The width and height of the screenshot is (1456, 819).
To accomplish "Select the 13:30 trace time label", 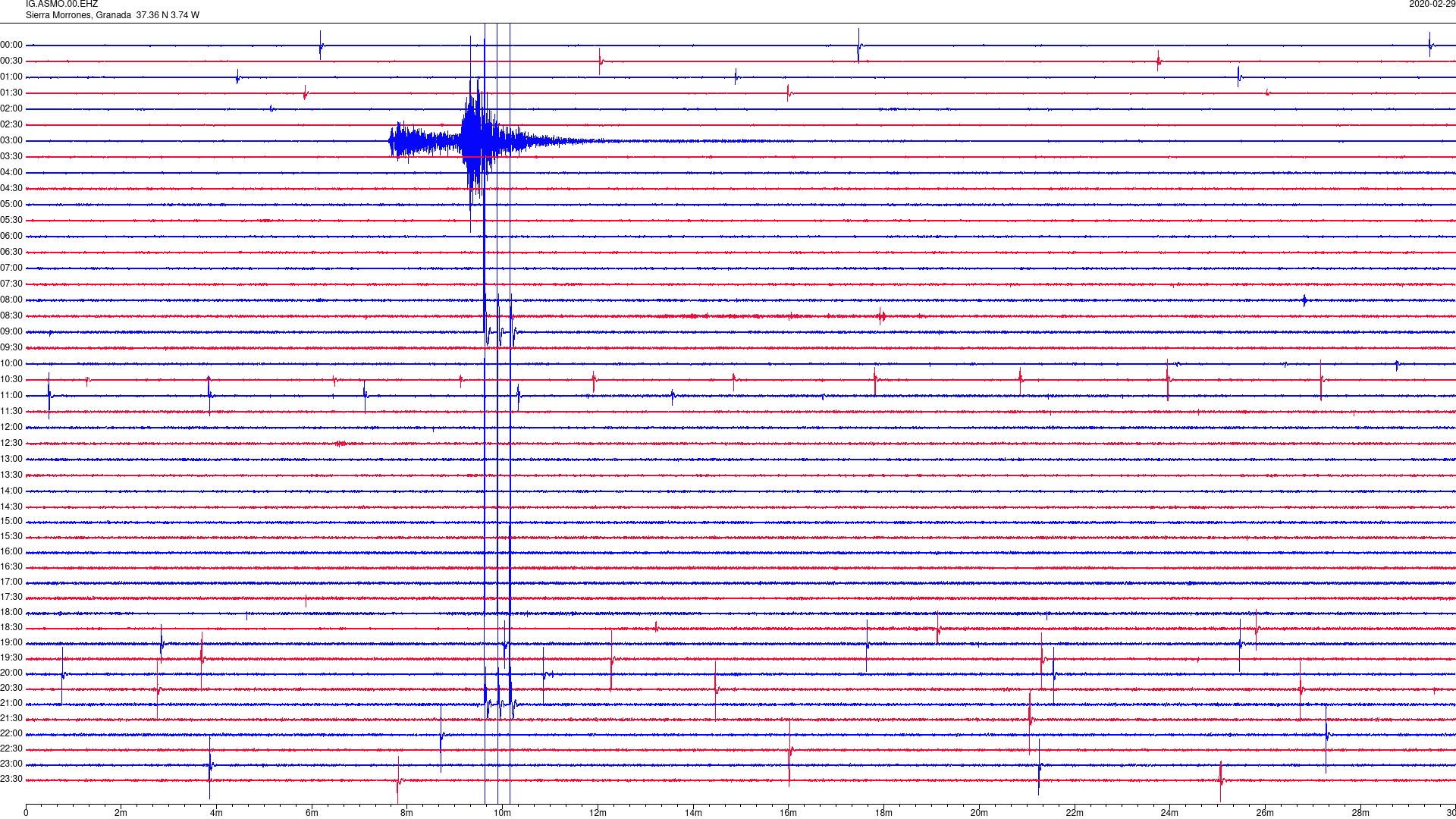I will pyautogui.click(x=11, y=475).
